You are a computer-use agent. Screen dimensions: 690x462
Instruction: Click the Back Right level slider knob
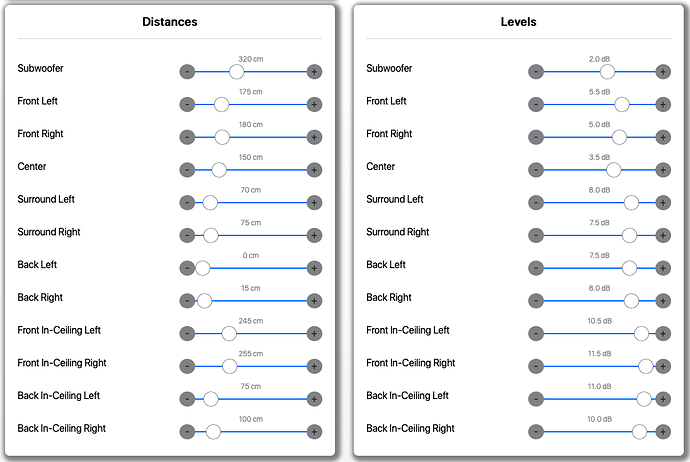pos(631,301)
